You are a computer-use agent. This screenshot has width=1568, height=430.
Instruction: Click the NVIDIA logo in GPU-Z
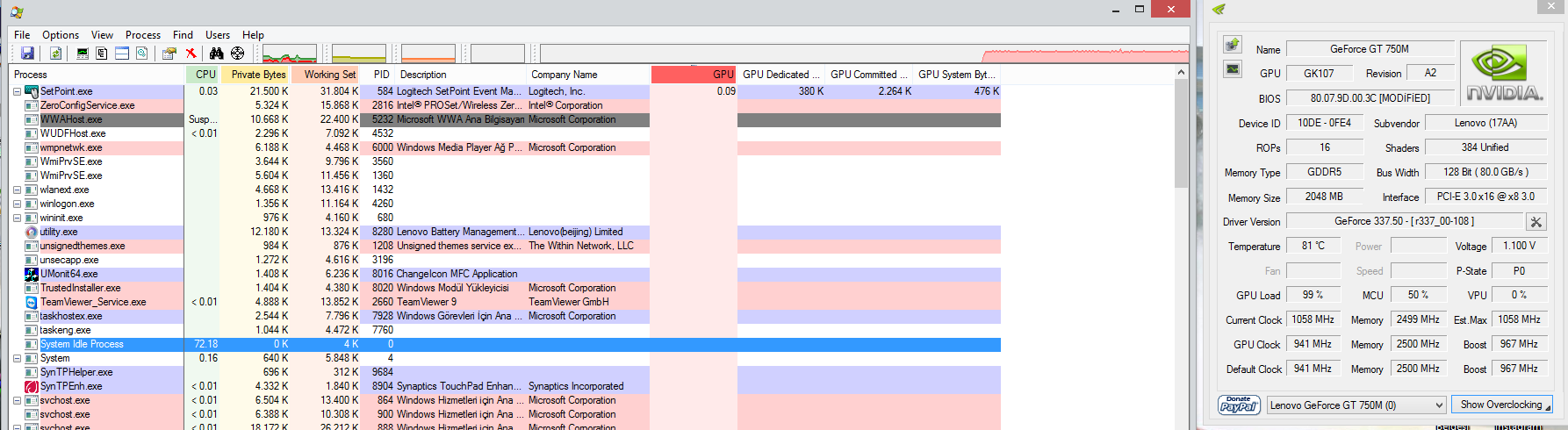1504,73
